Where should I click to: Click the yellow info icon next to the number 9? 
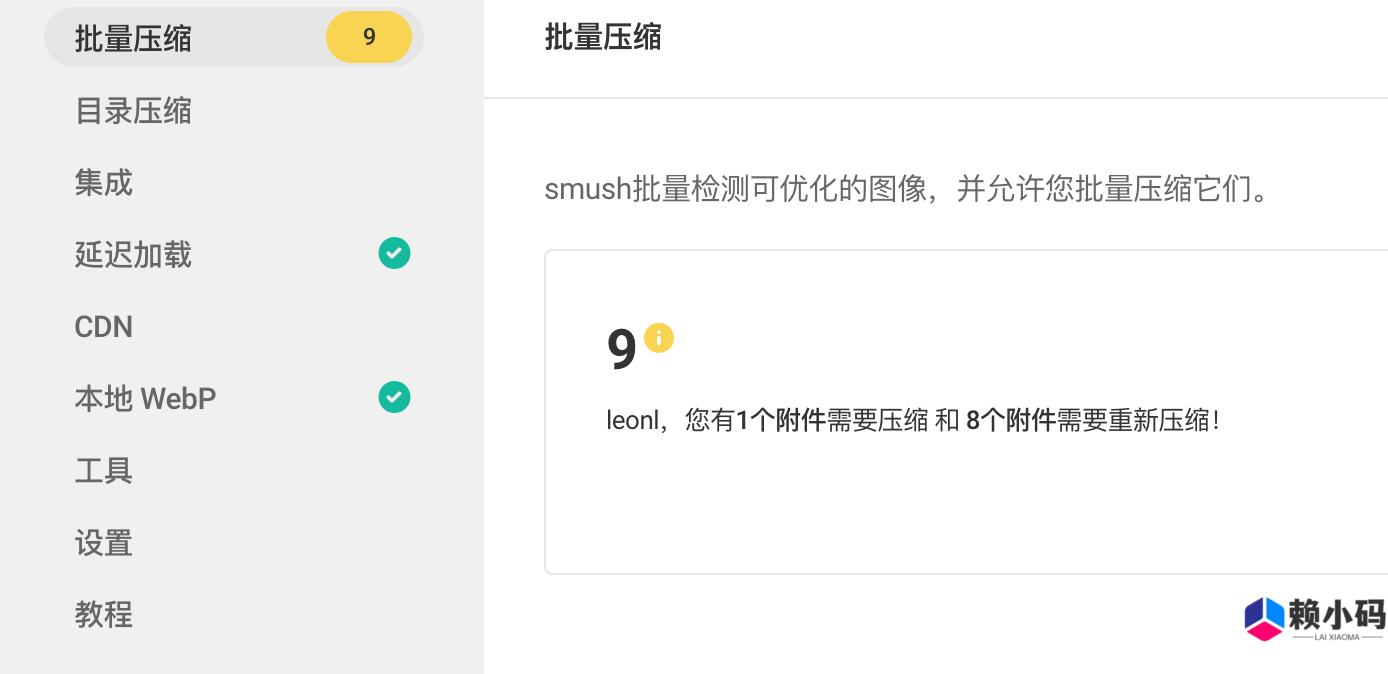pyautogui.click(x=658, y=338)
